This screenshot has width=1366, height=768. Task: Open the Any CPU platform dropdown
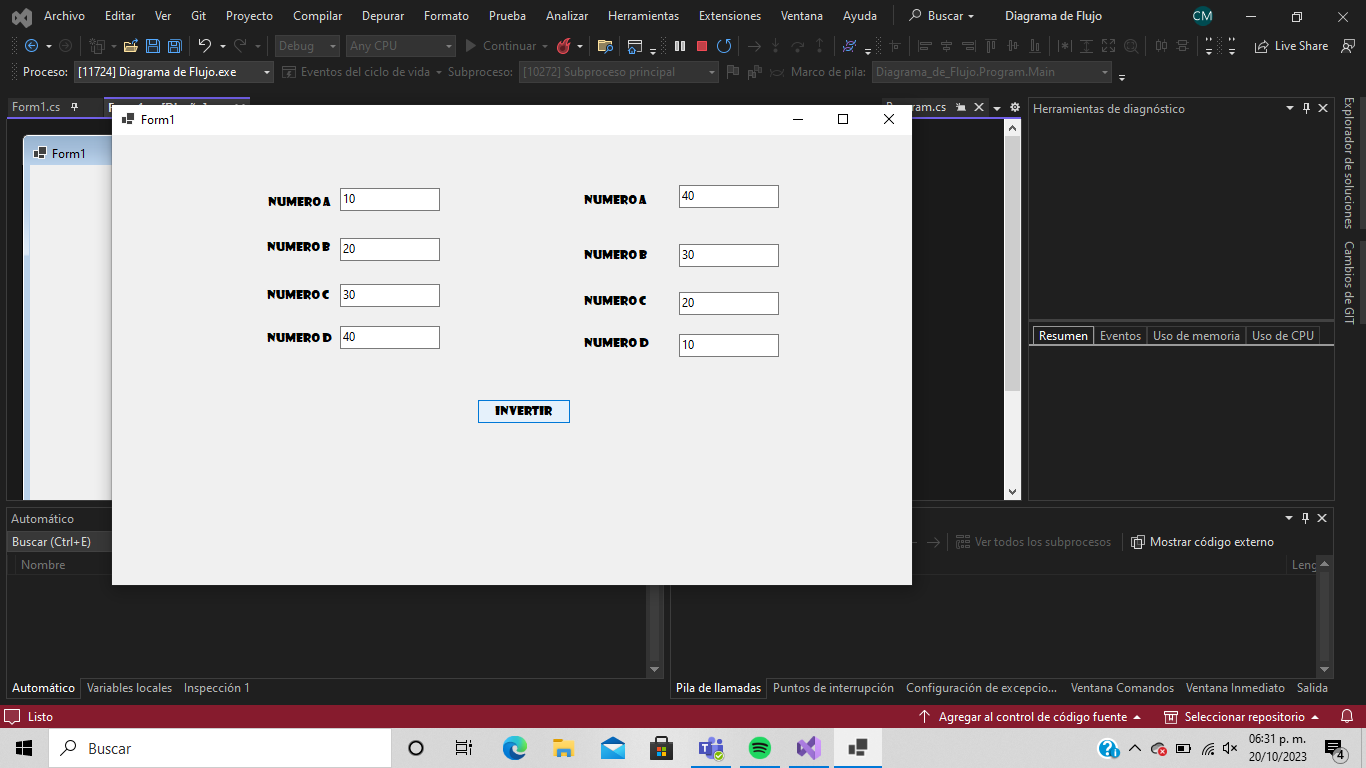pos(400,45)
